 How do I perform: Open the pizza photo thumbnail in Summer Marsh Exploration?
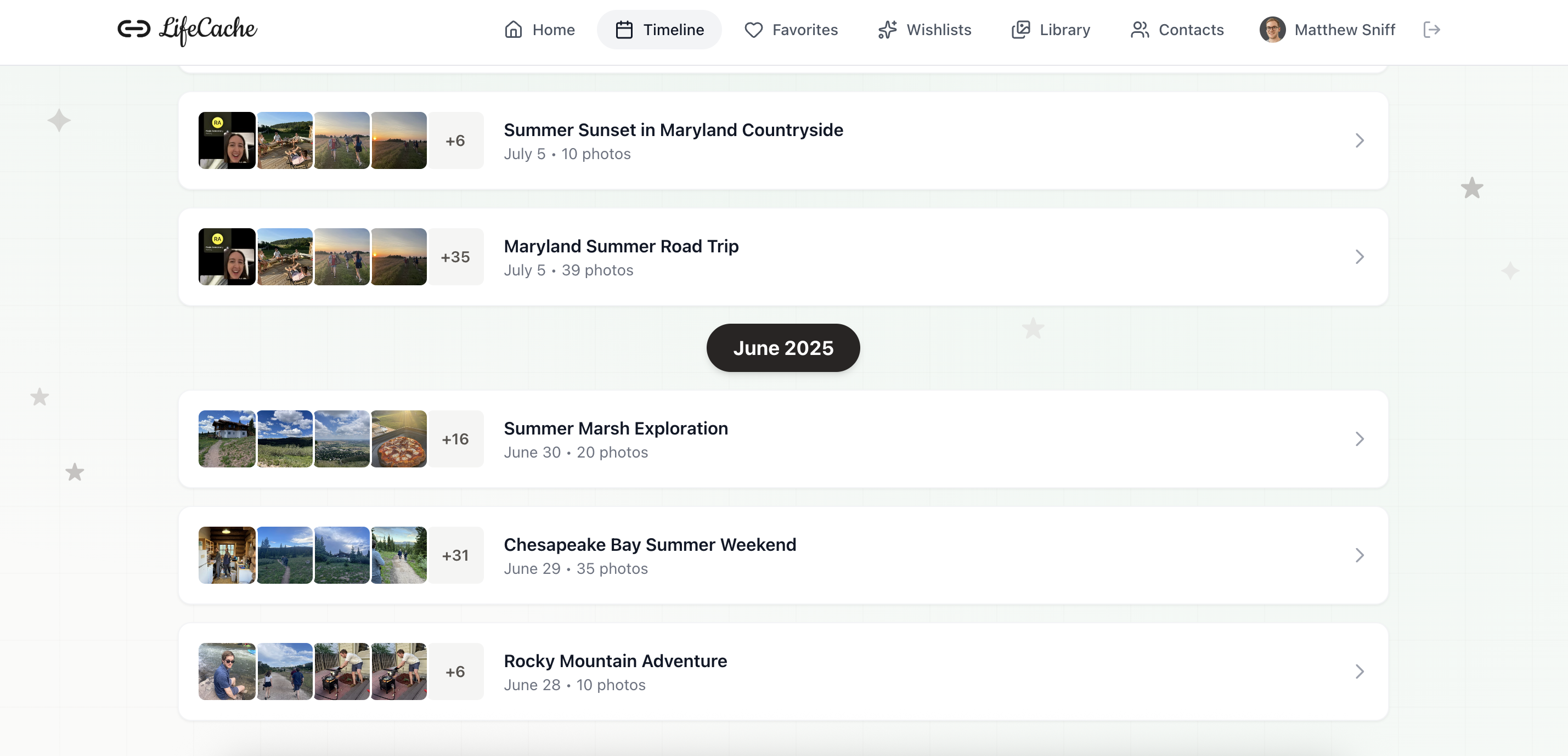tap(399, 439)
